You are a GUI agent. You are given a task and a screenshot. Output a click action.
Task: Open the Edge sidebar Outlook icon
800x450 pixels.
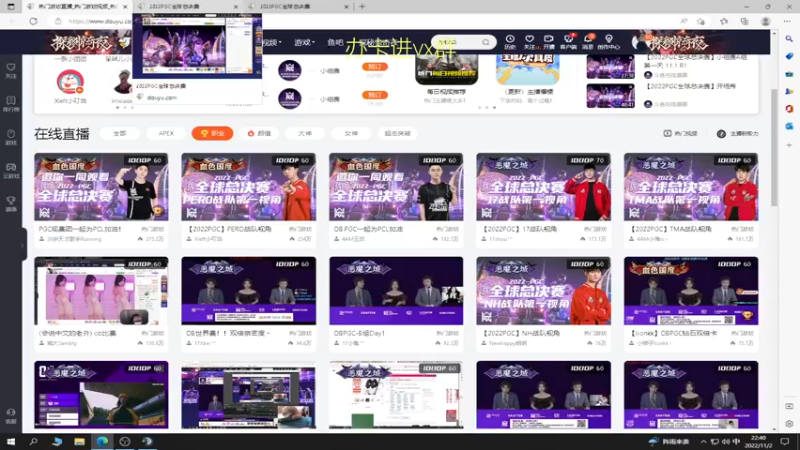(789, 126)
